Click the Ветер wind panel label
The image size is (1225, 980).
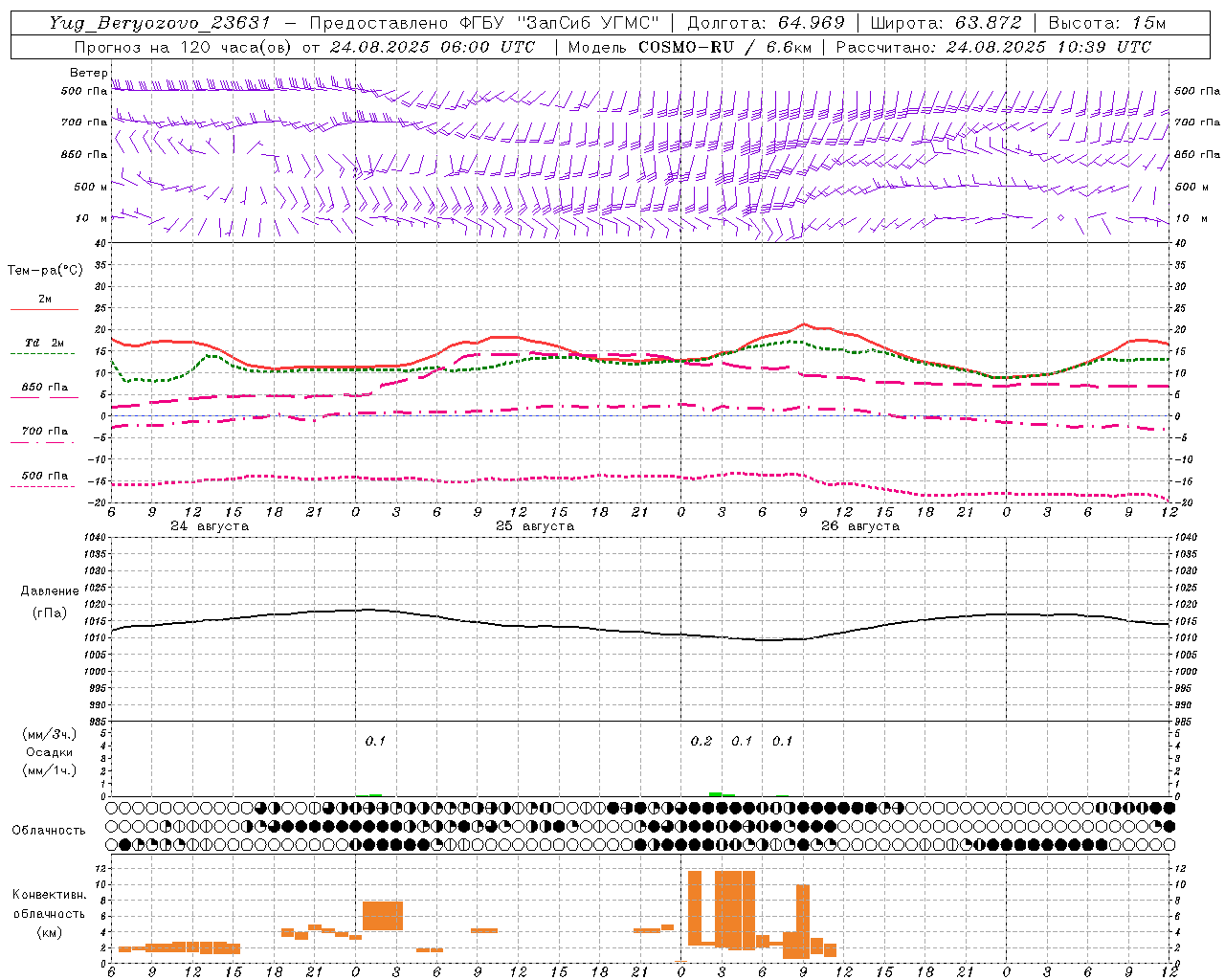pyautogui.click(x=89, y=73)
